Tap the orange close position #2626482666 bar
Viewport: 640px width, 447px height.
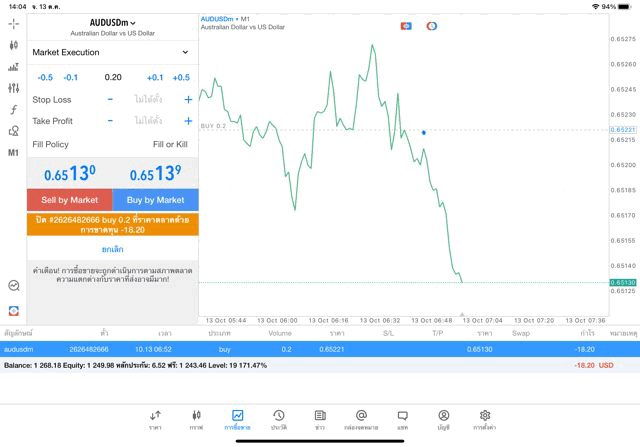point(112,224)
